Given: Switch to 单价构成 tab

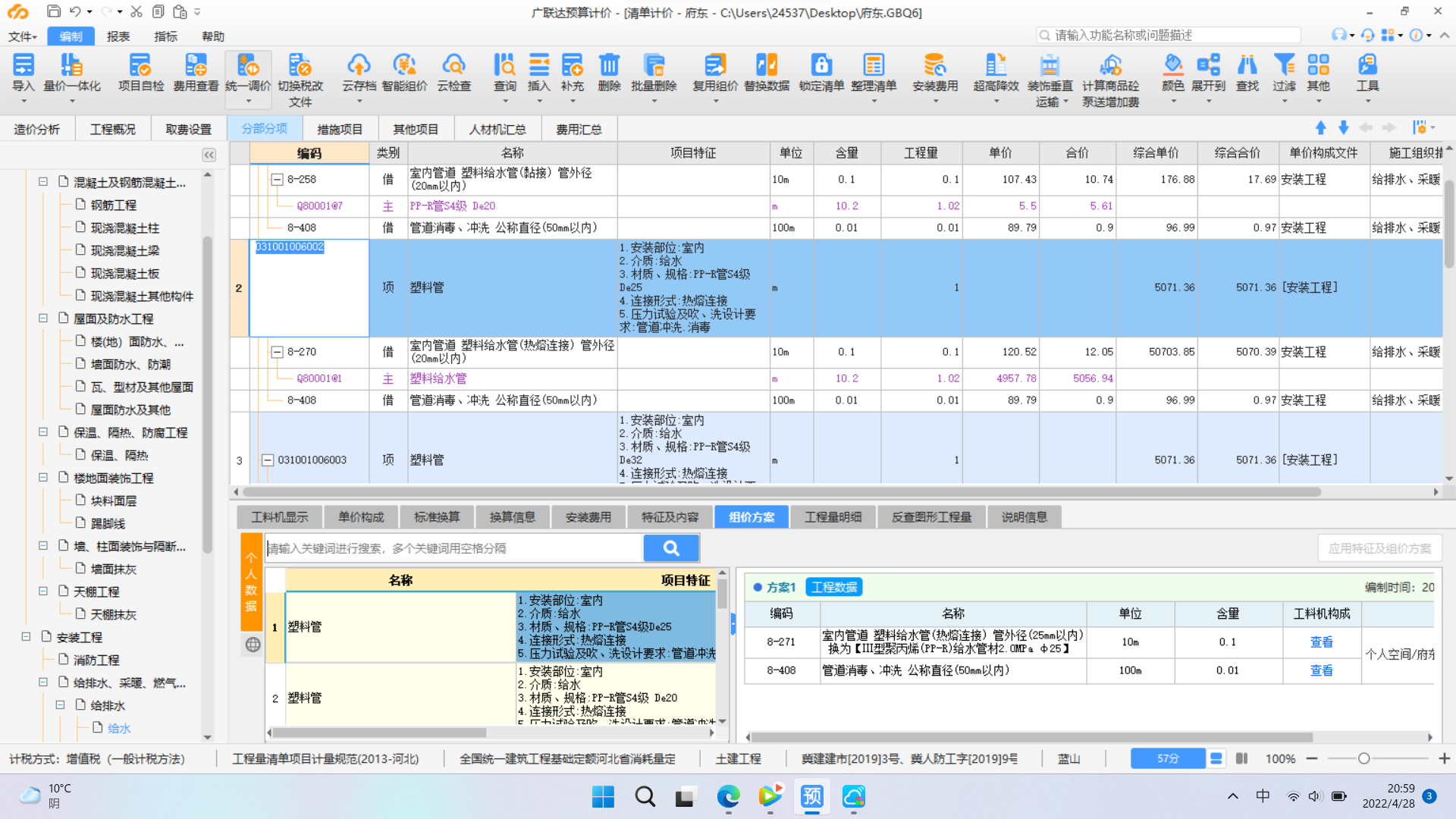Looking at the screenshot, I should click(361, 517).
